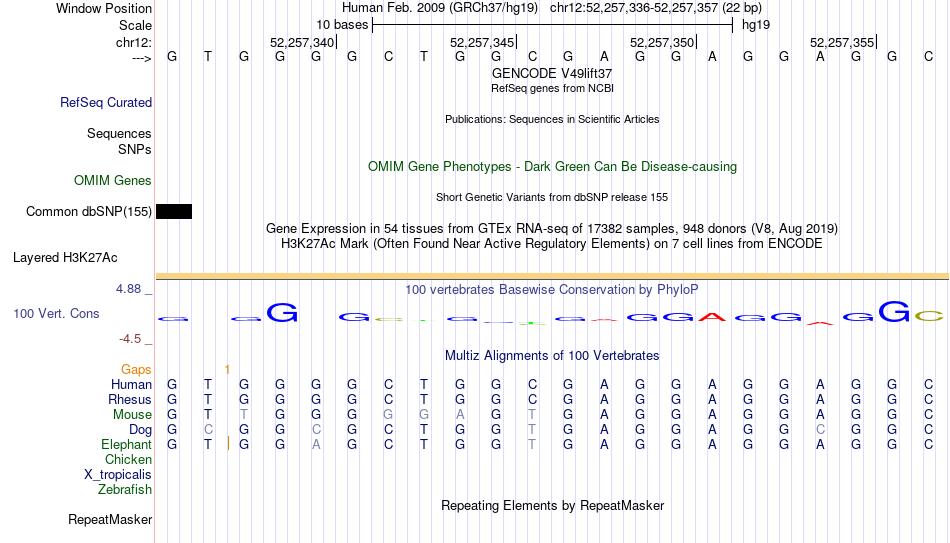Click the orange insertion bar in Elephant row

click(228, 444)
